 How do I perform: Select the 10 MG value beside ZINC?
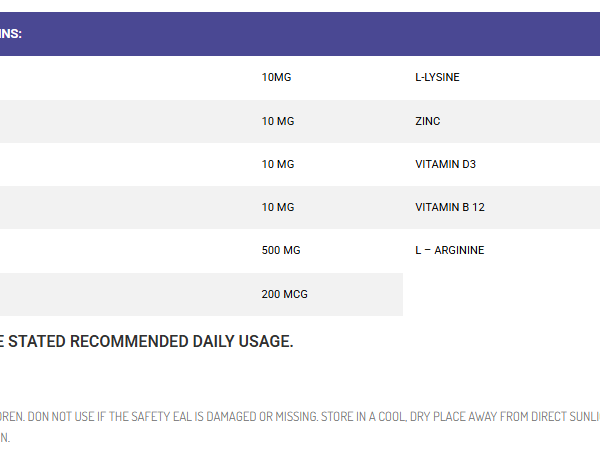click(x=278, y=121)
